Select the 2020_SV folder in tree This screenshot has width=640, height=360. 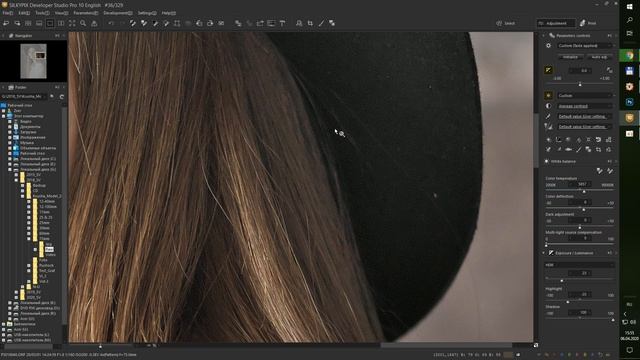pyautogui.click(x=33, y=298)
